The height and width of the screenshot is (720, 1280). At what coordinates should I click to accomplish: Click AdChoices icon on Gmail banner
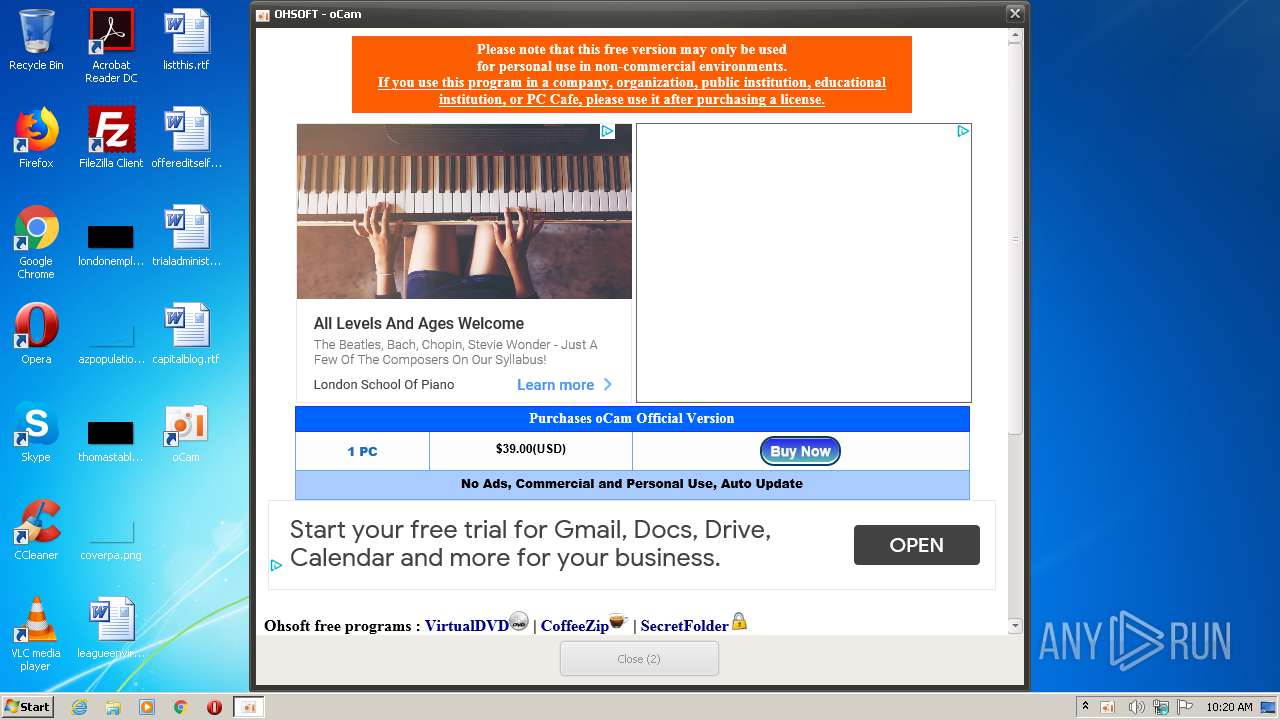(x=276, y=565)
